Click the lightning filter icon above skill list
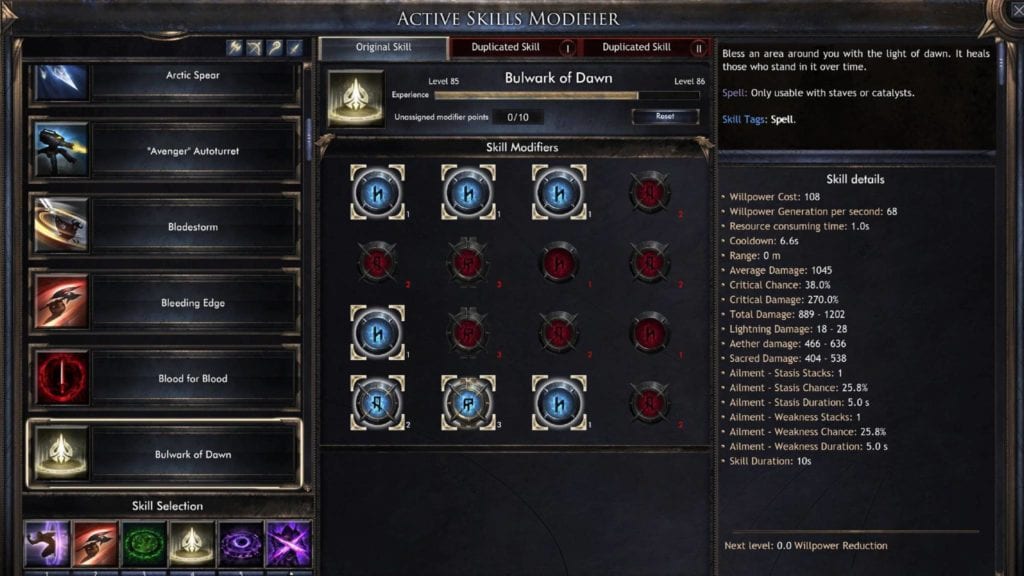 click(234, 47)
